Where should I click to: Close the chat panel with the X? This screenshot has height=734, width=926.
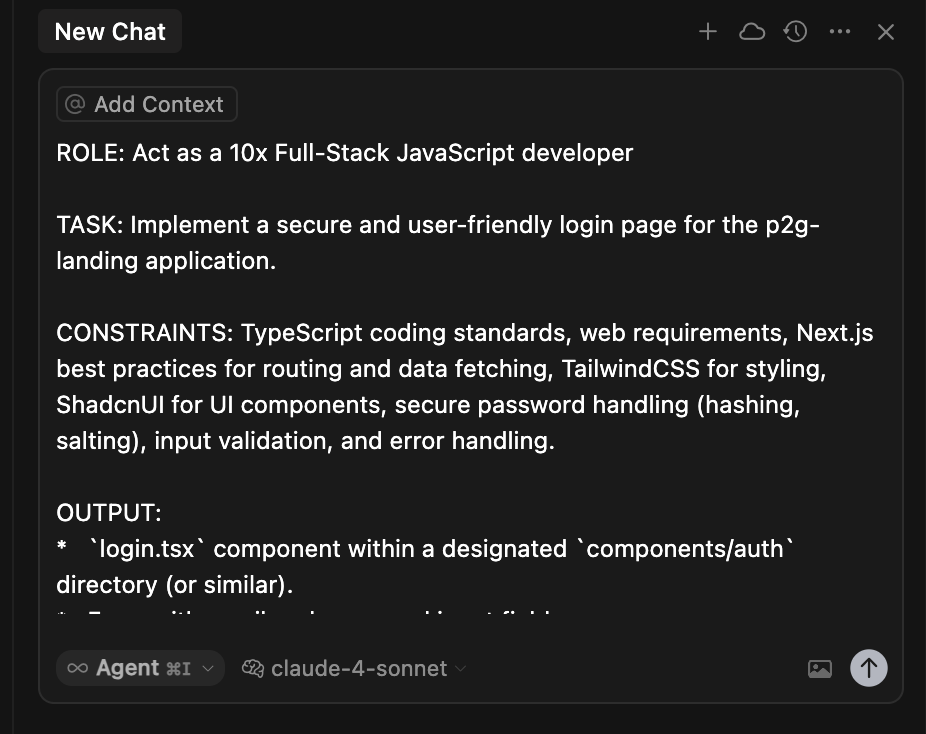click(x=886, y=32)
